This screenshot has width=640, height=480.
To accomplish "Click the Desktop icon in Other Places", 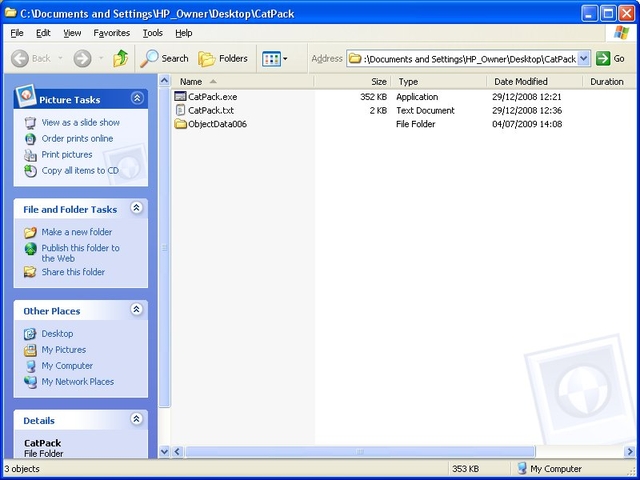I will pos(30,334).
